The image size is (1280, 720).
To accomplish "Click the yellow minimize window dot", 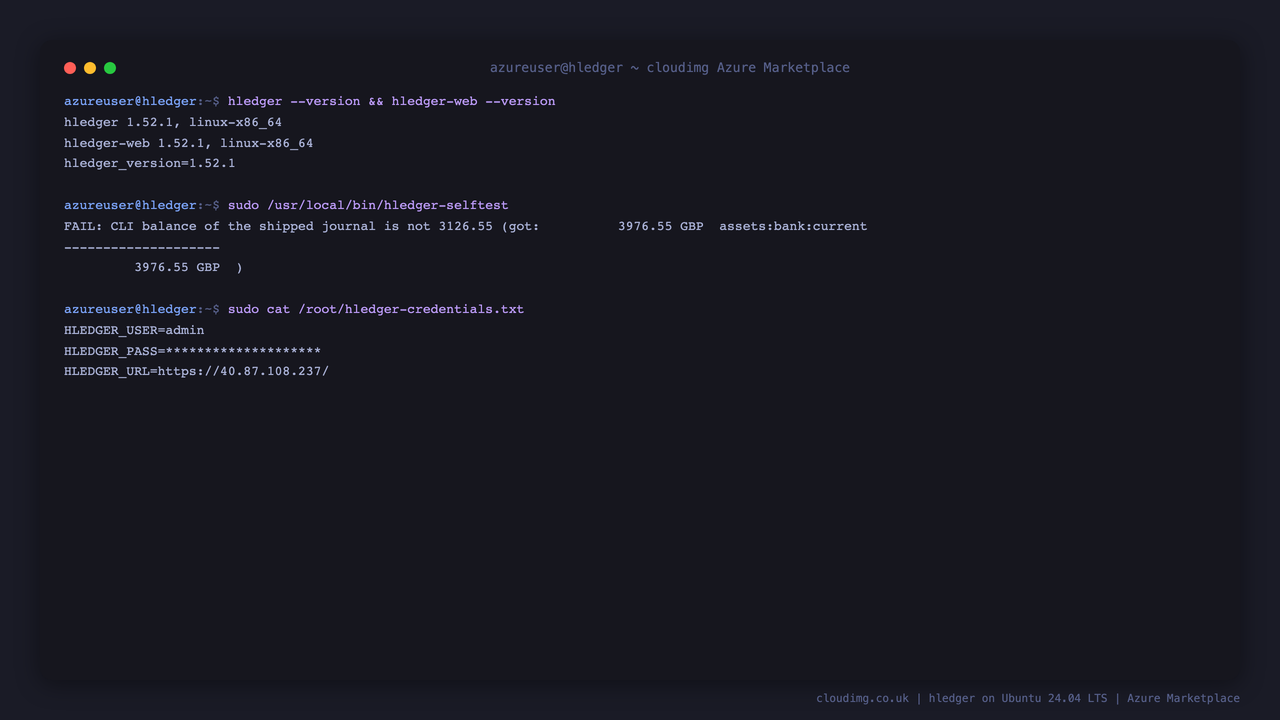I will pyautogui.click(x=90, y=68).
